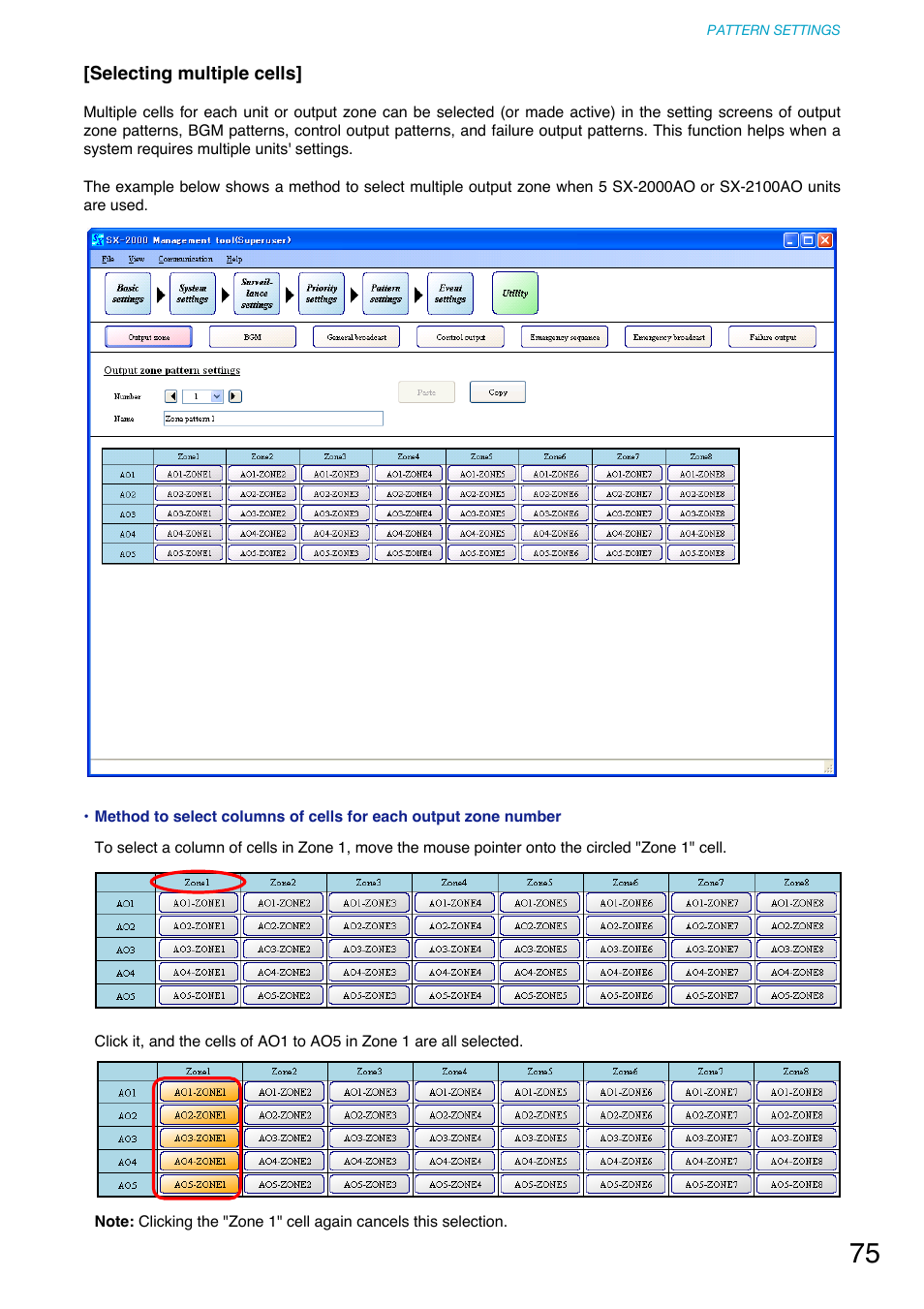Click Zone3 header in the bottom table
Viewport: 924px width, 1309px height.
tap(369, 1072)
